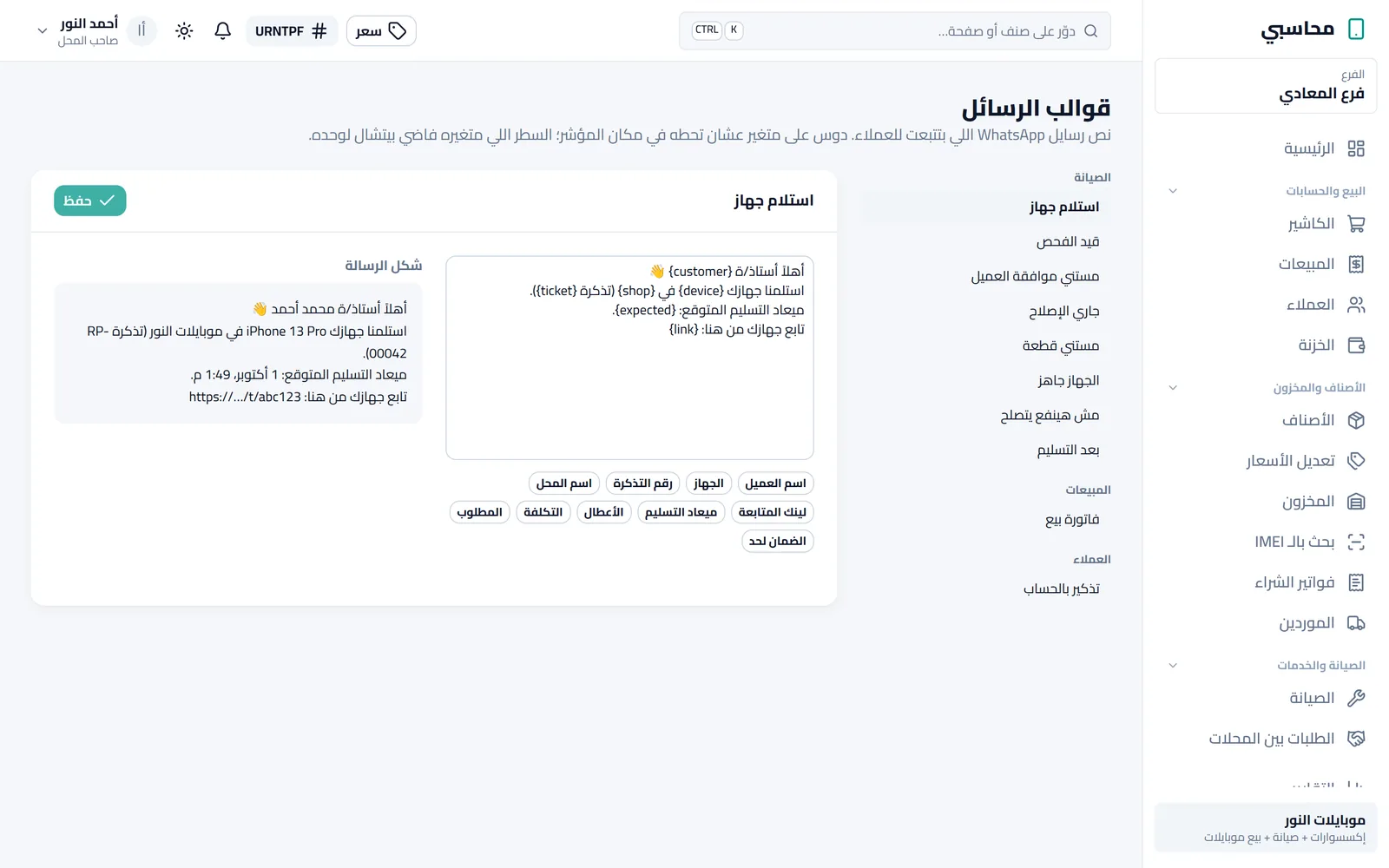
Task: Click the سعر price tag button
Action: [381, 31]
